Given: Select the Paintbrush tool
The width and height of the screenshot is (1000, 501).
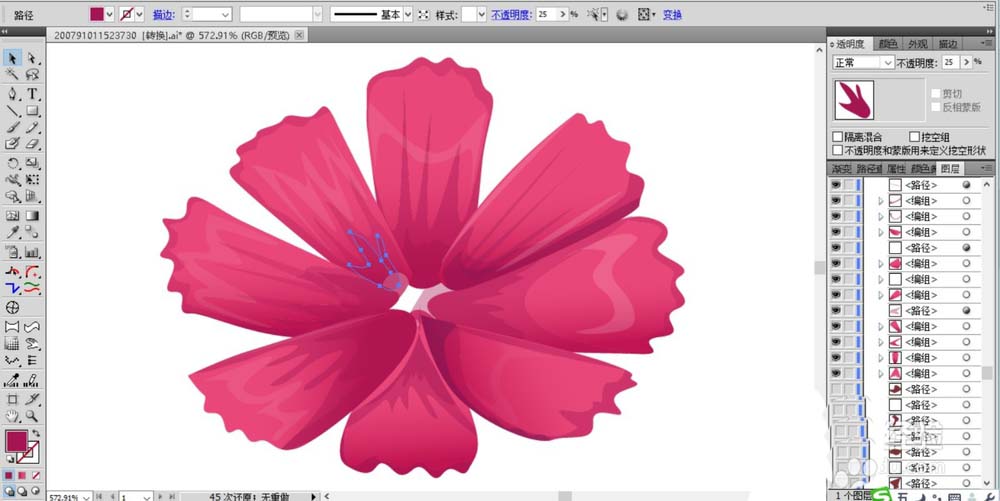Looking at the screenshot, I should click(x=12, y=127).
